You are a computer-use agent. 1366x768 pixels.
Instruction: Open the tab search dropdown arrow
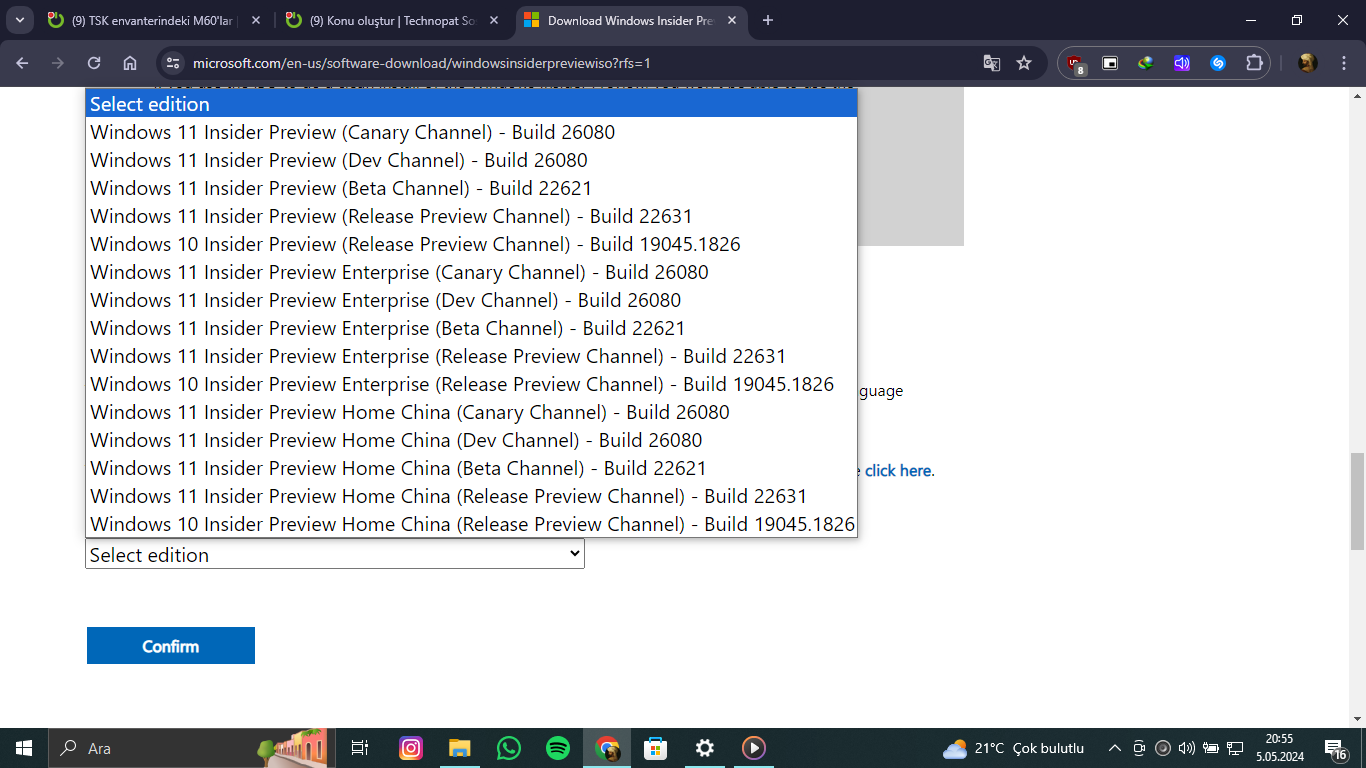[20, 20]
